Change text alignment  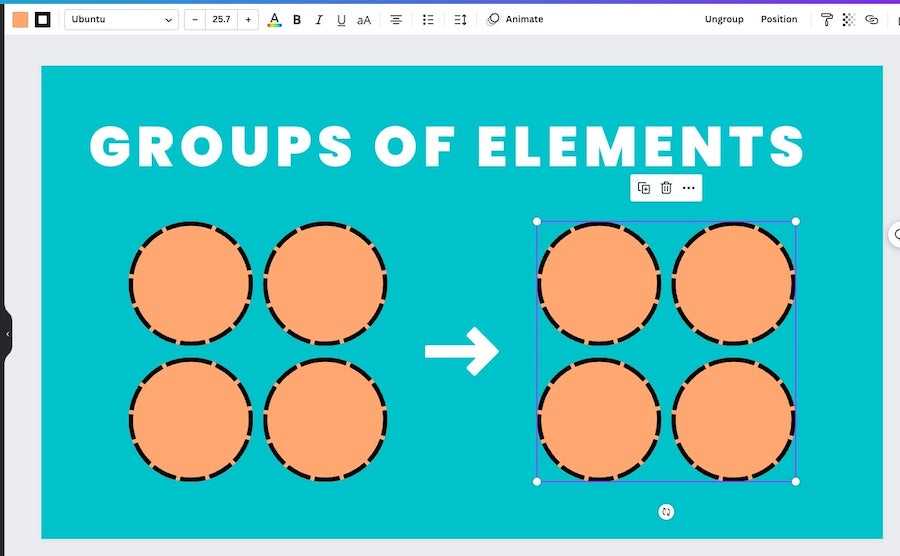click(x=396, y=20)
